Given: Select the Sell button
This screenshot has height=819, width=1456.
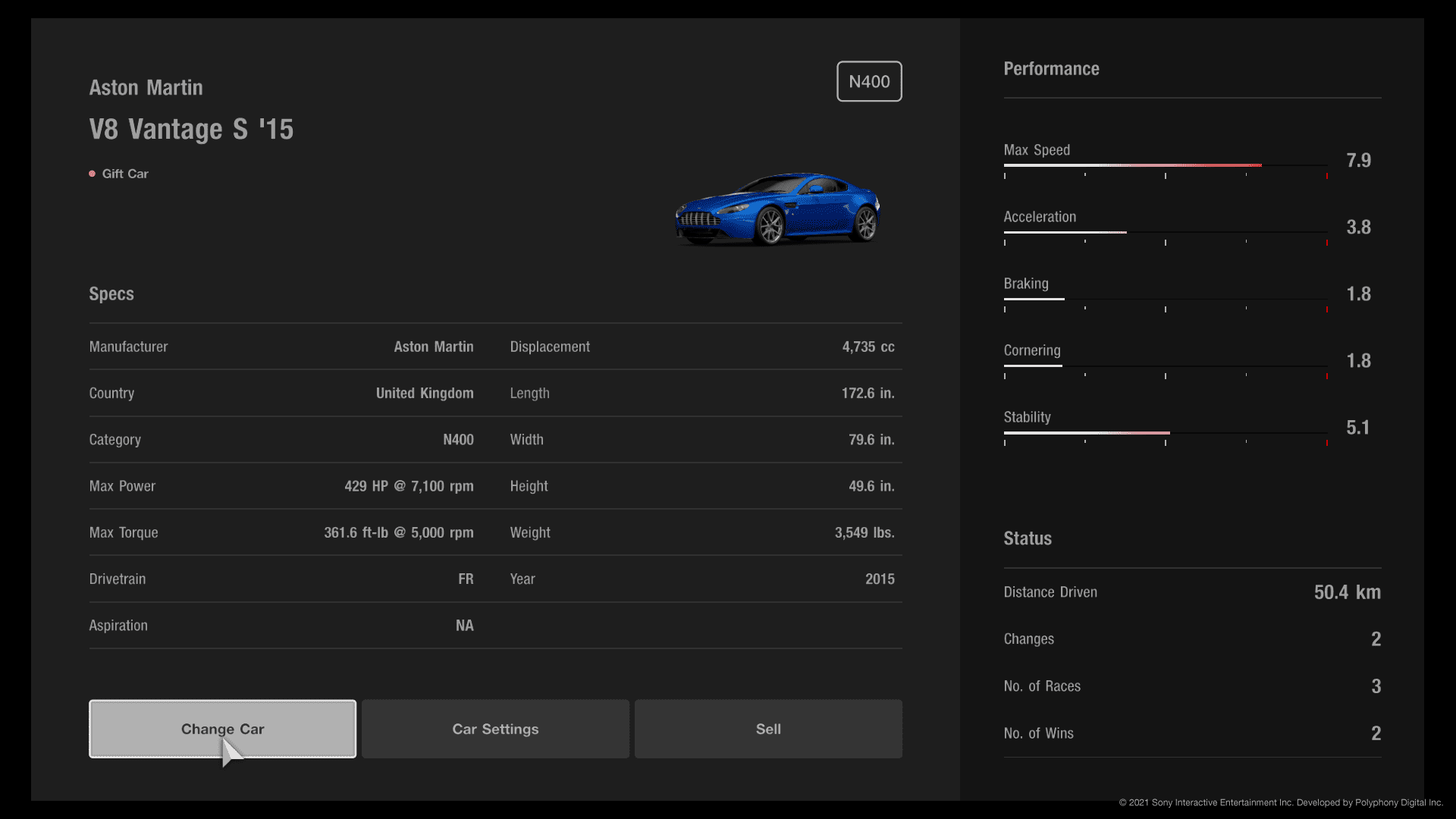Looking at the screenshot, I should [768, 729].
